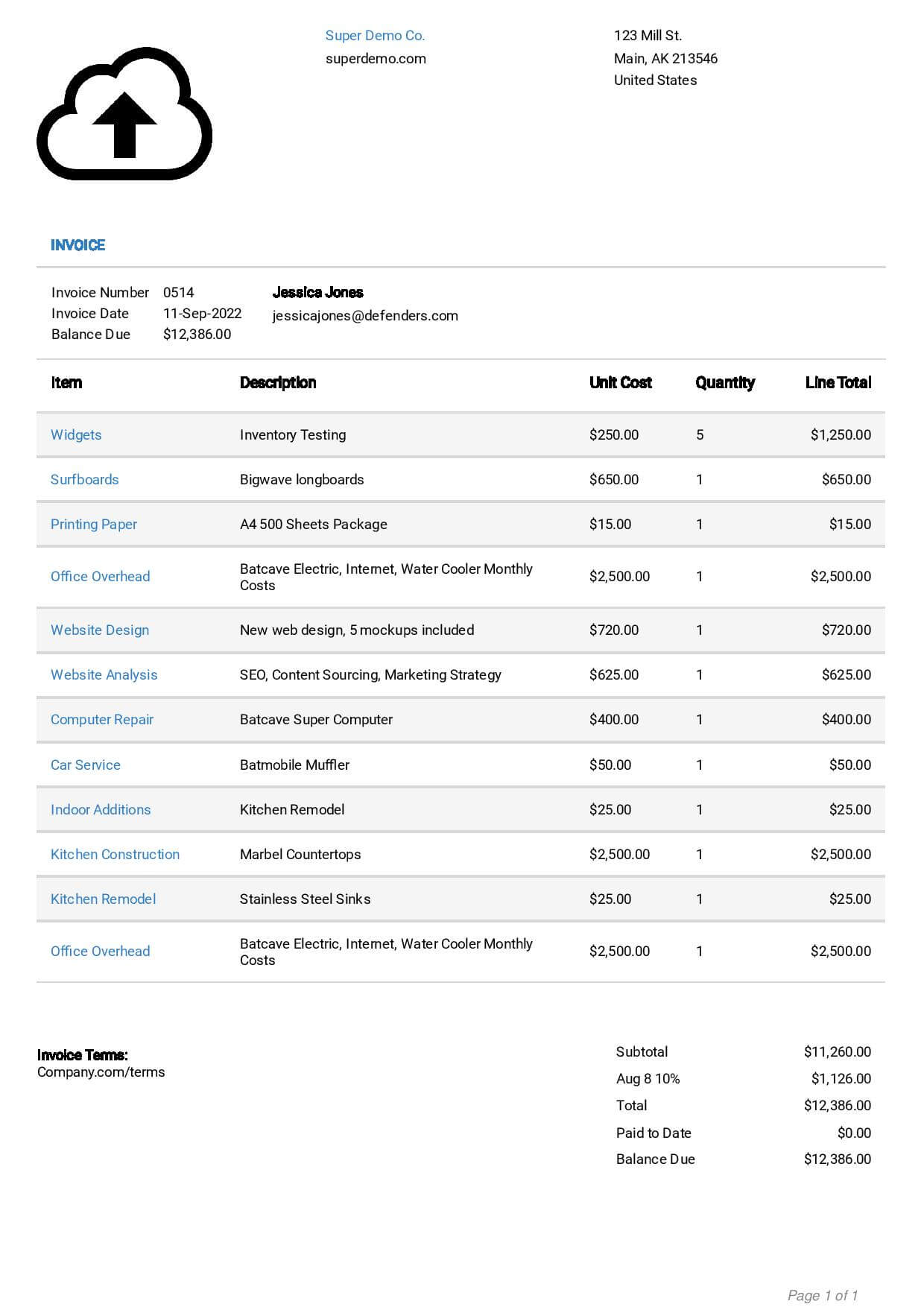Open the Surfboards item link

(84, 479)
